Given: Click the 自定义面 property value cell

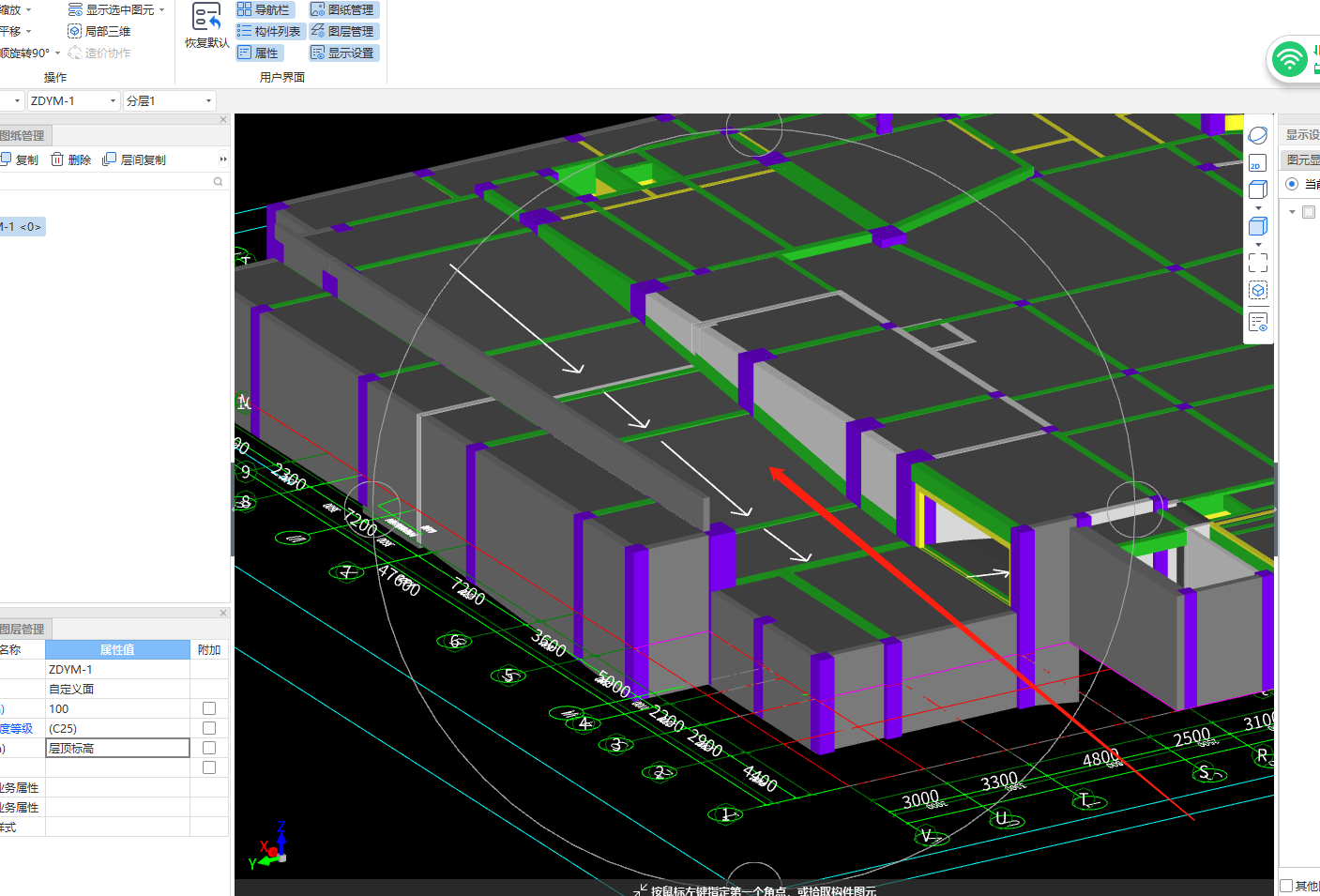Looking at the screenshot, I should pyautogui.click(x=117, y=689).
